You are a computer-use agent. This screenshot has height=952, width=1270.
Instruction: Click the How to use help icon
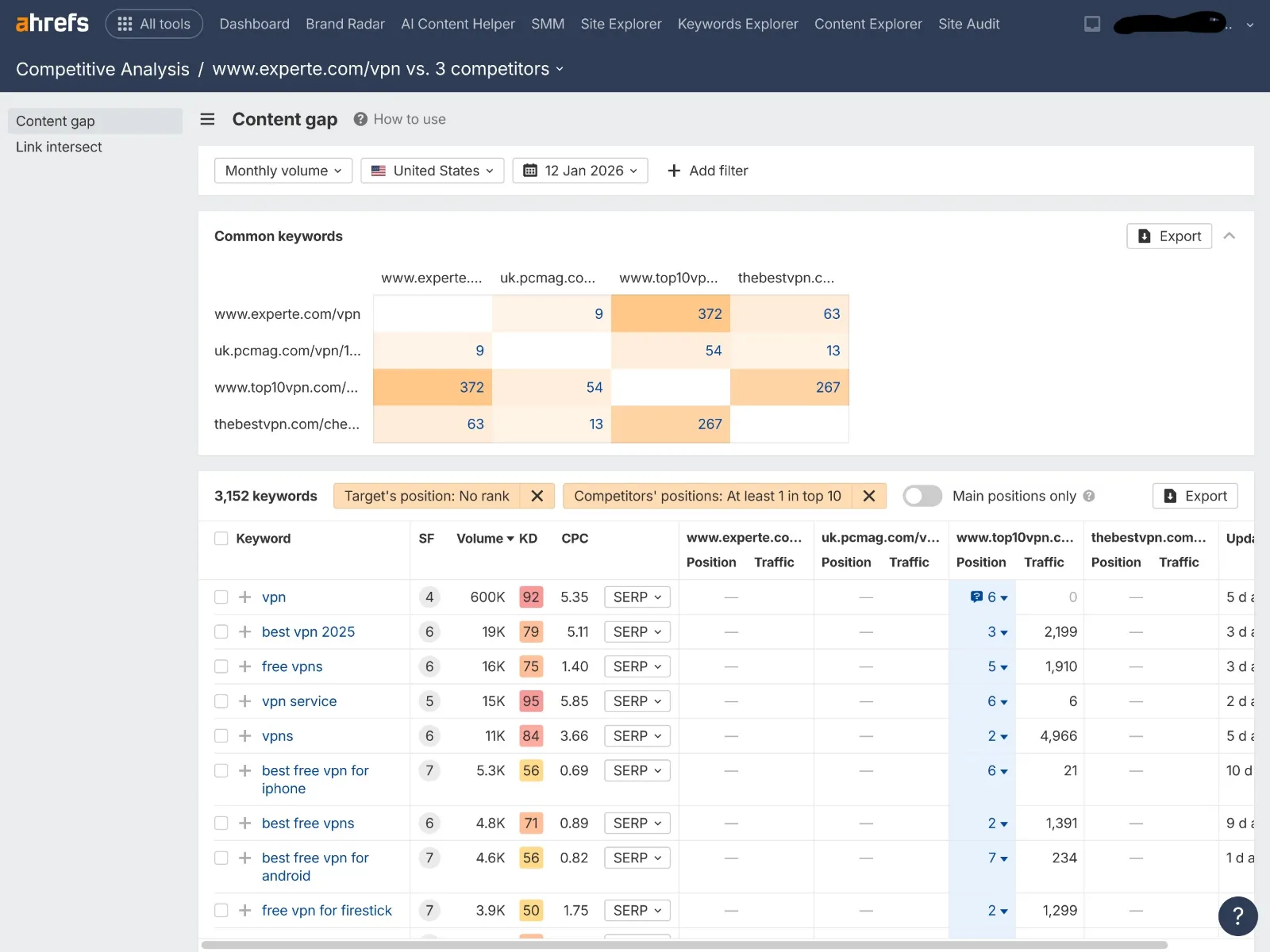tap(360, 119)
